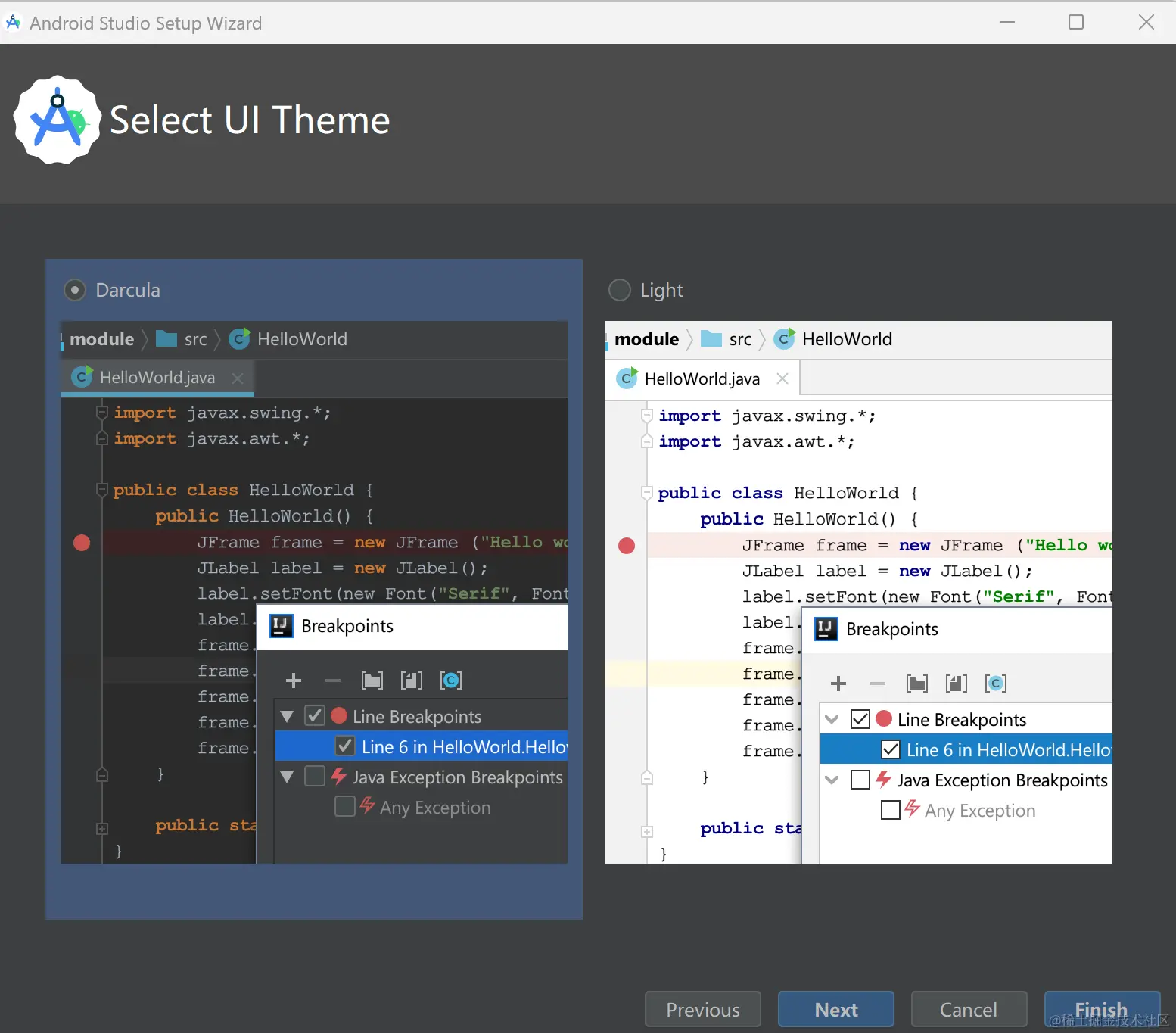The image size is (1176, 1034).
Task: Toggle the Line 6 checkbox in Light preview
Action: (891, 749)
